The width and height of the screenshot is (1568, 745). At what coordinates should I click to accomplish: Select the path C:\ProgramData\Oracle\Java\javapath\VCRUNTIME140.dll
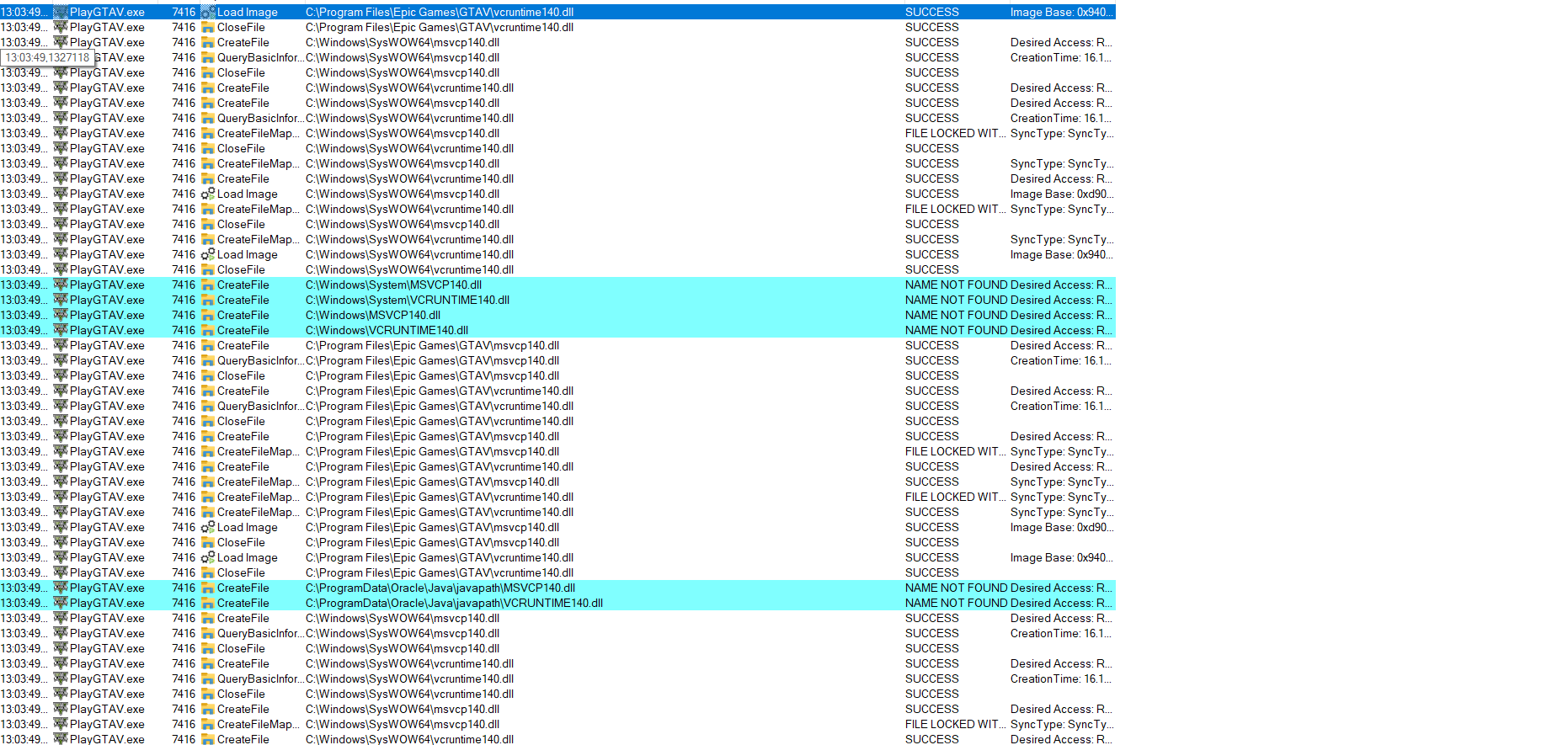(455, 604)
